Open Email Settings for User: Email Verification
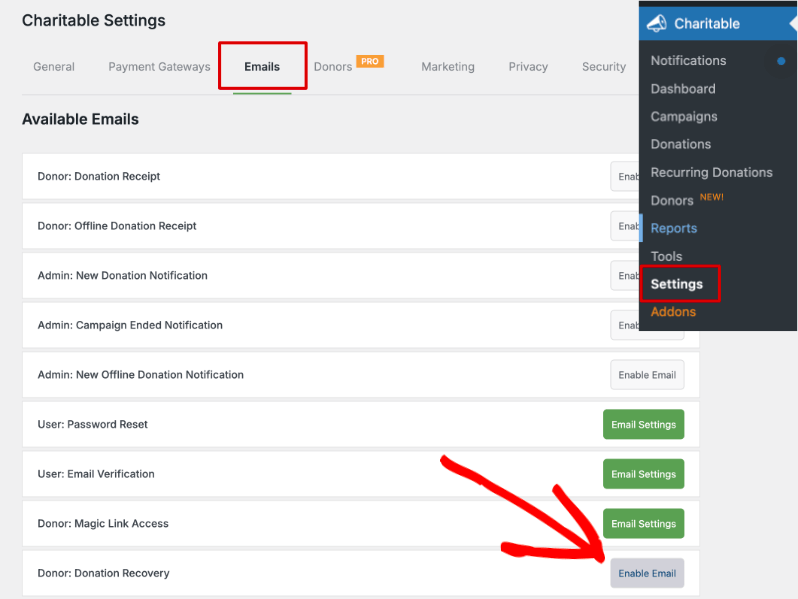 [644, 474]
